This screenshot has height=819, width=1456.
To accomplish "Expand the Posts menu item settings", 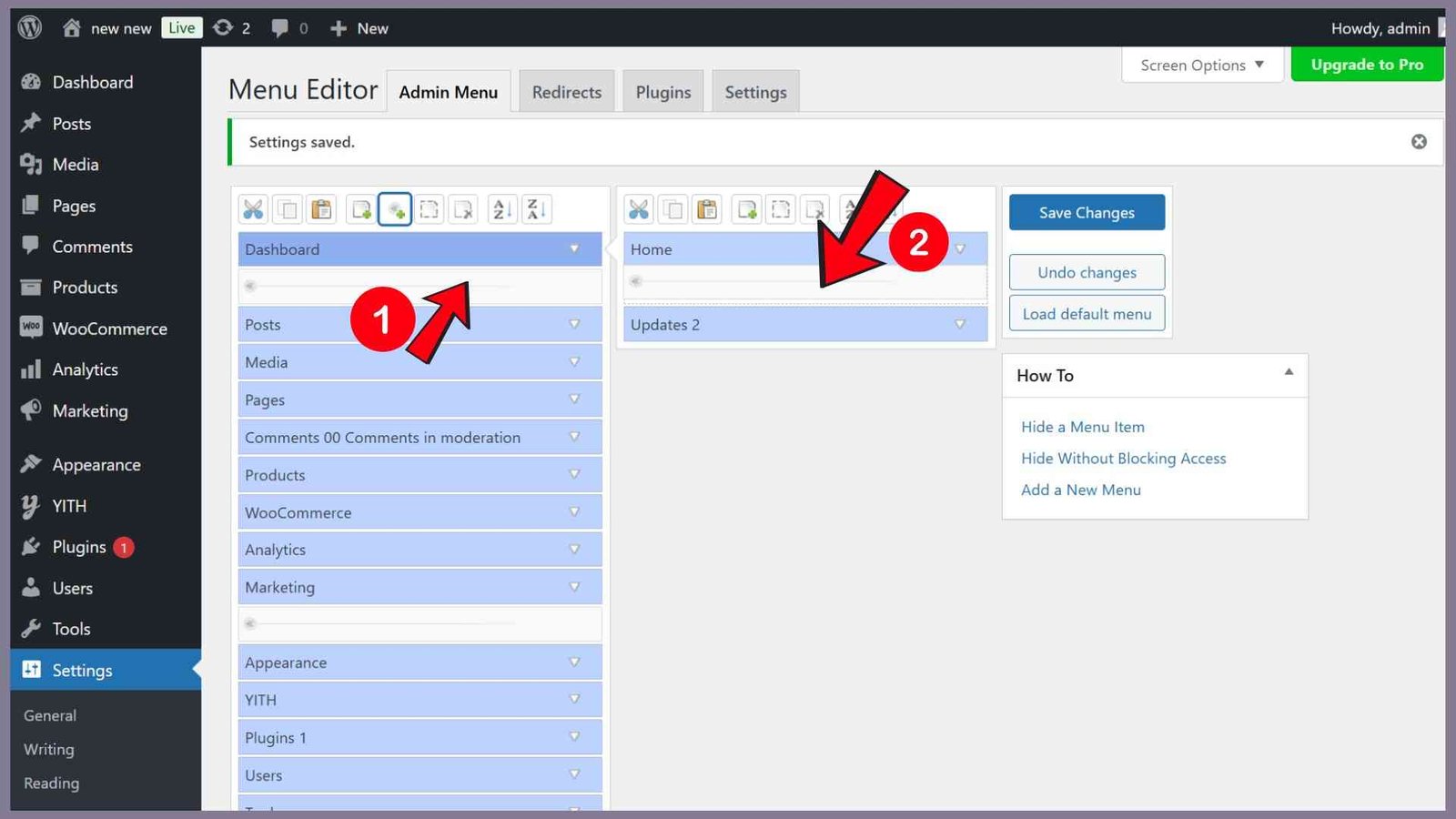I will [x=574, y=324].
